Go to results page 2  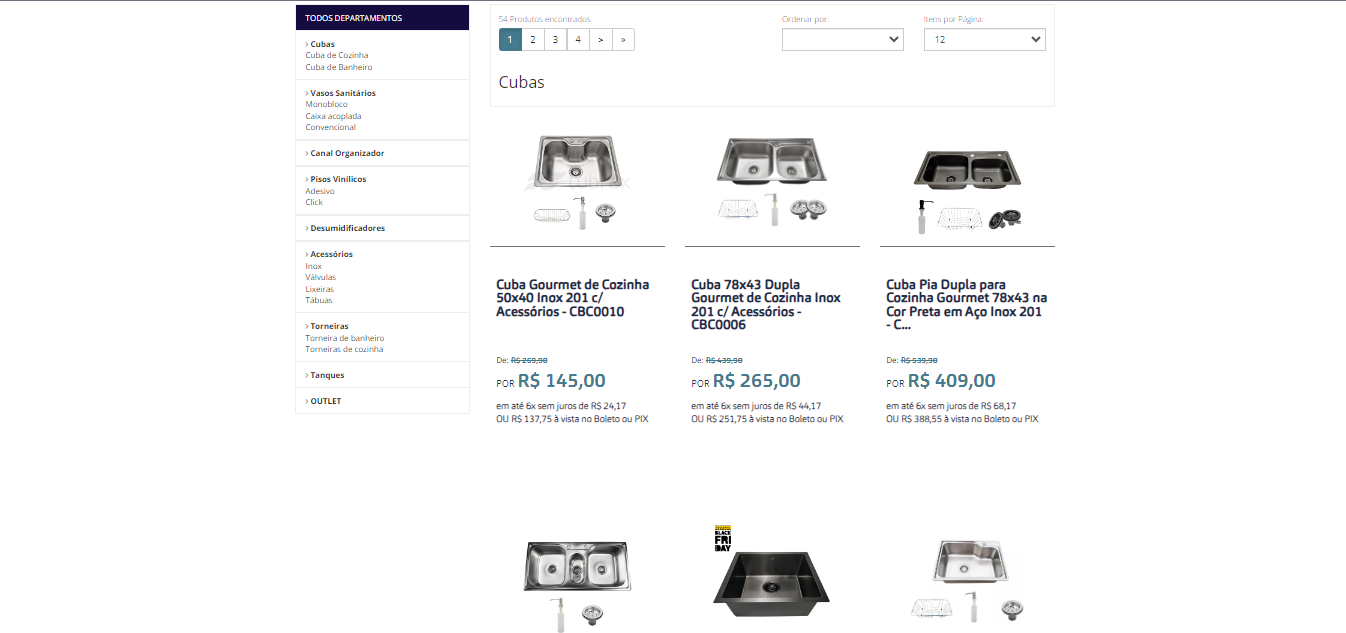pyautogui.click(x=533, y=40)
